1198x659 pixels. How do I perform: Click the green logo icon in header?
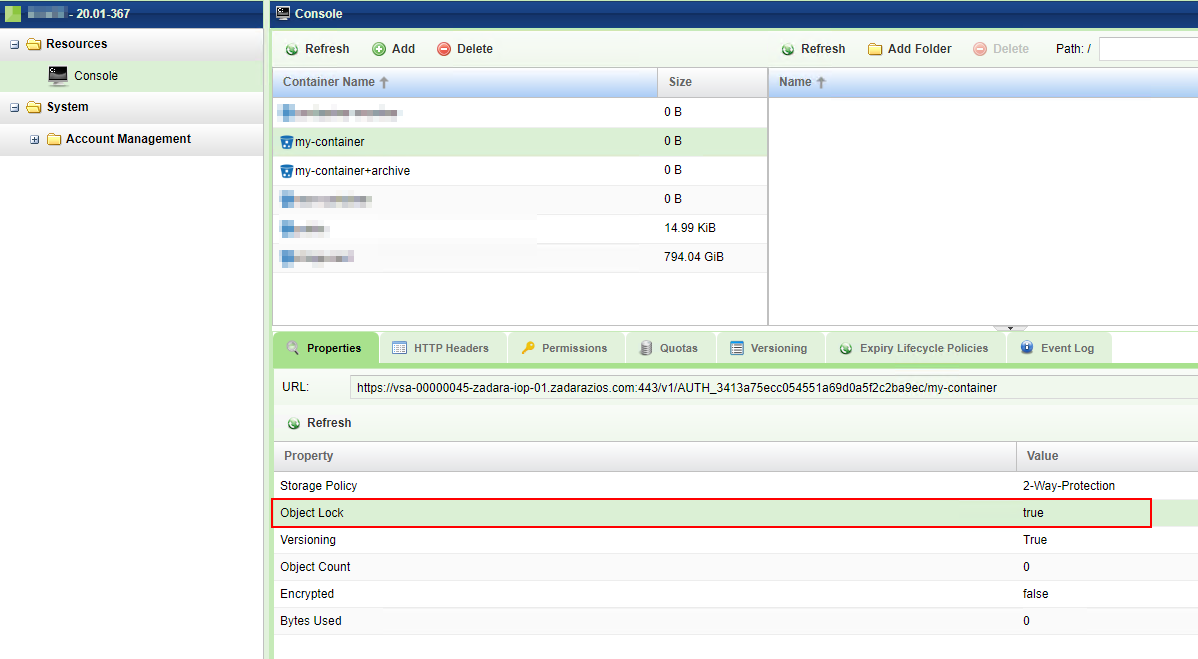(13, 14)
